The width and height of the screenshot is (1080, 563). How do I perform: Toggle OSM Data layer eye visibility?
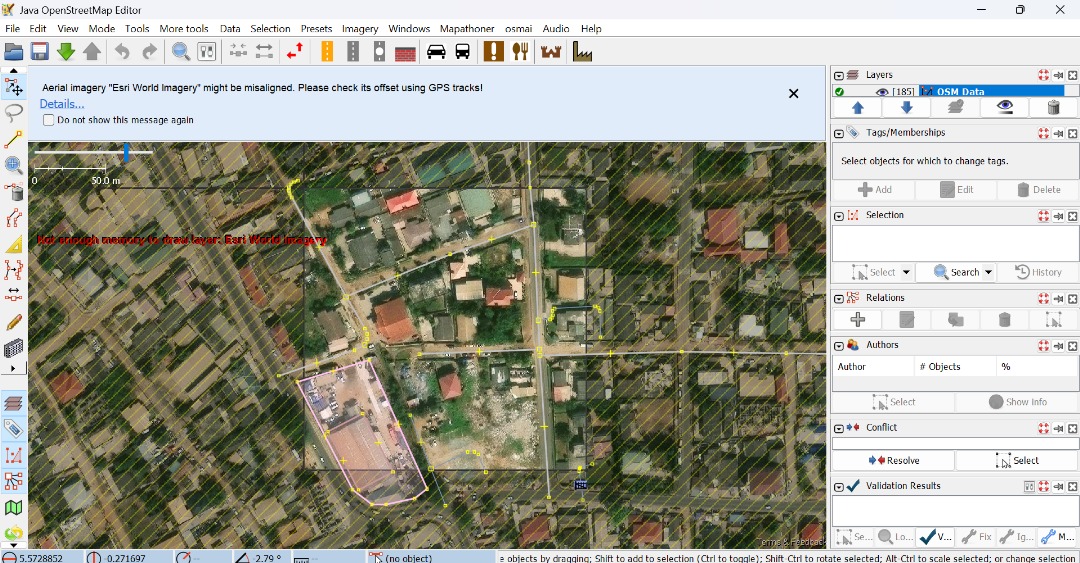point(882,92)
